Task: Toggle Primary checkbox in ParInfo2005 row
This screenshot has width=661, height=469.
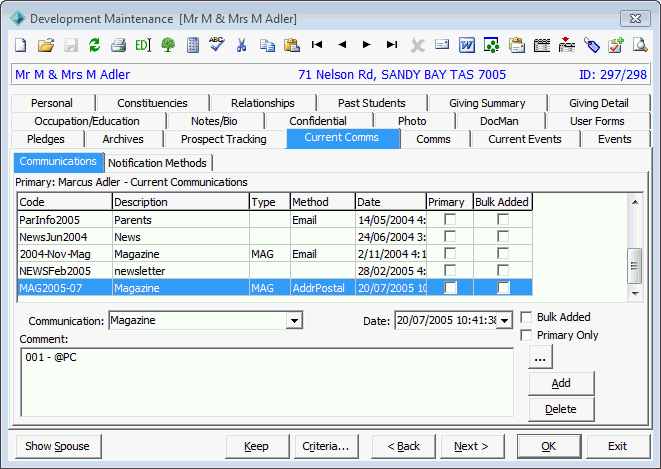Action: 450,220
